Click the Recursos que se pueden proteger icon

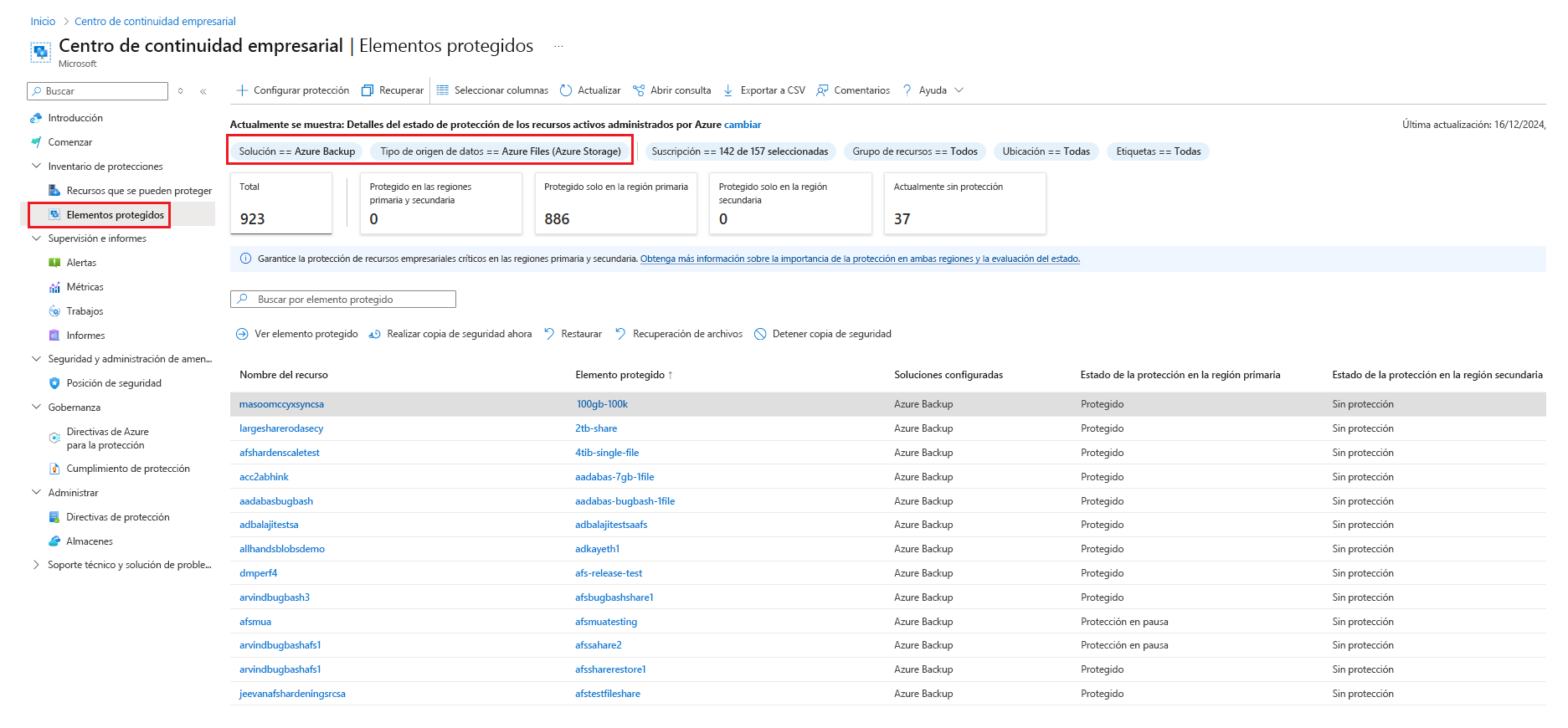coord(54,191)
